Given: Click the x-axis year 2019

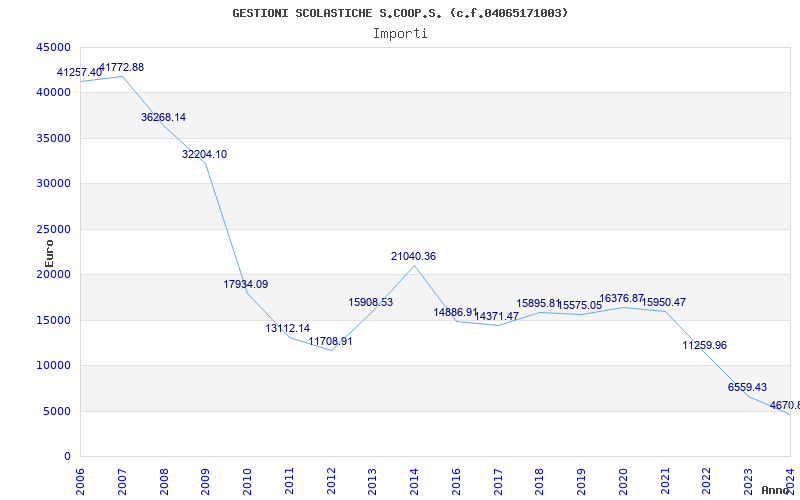Looking at the screenshot, I should click(x=581, y=481).
